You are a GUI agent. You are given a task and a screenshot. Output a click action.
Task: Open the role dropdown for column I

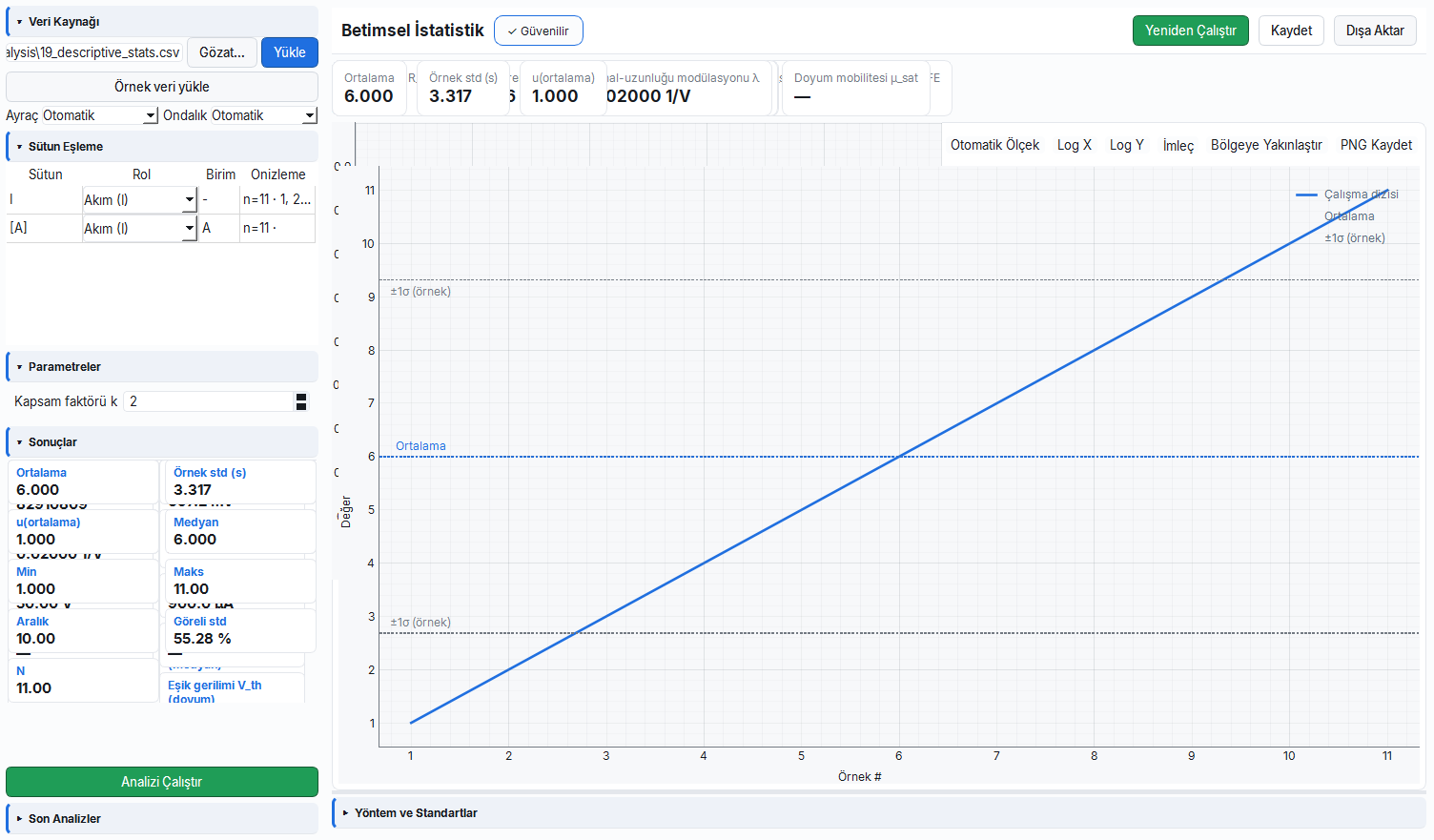point(139,199)
